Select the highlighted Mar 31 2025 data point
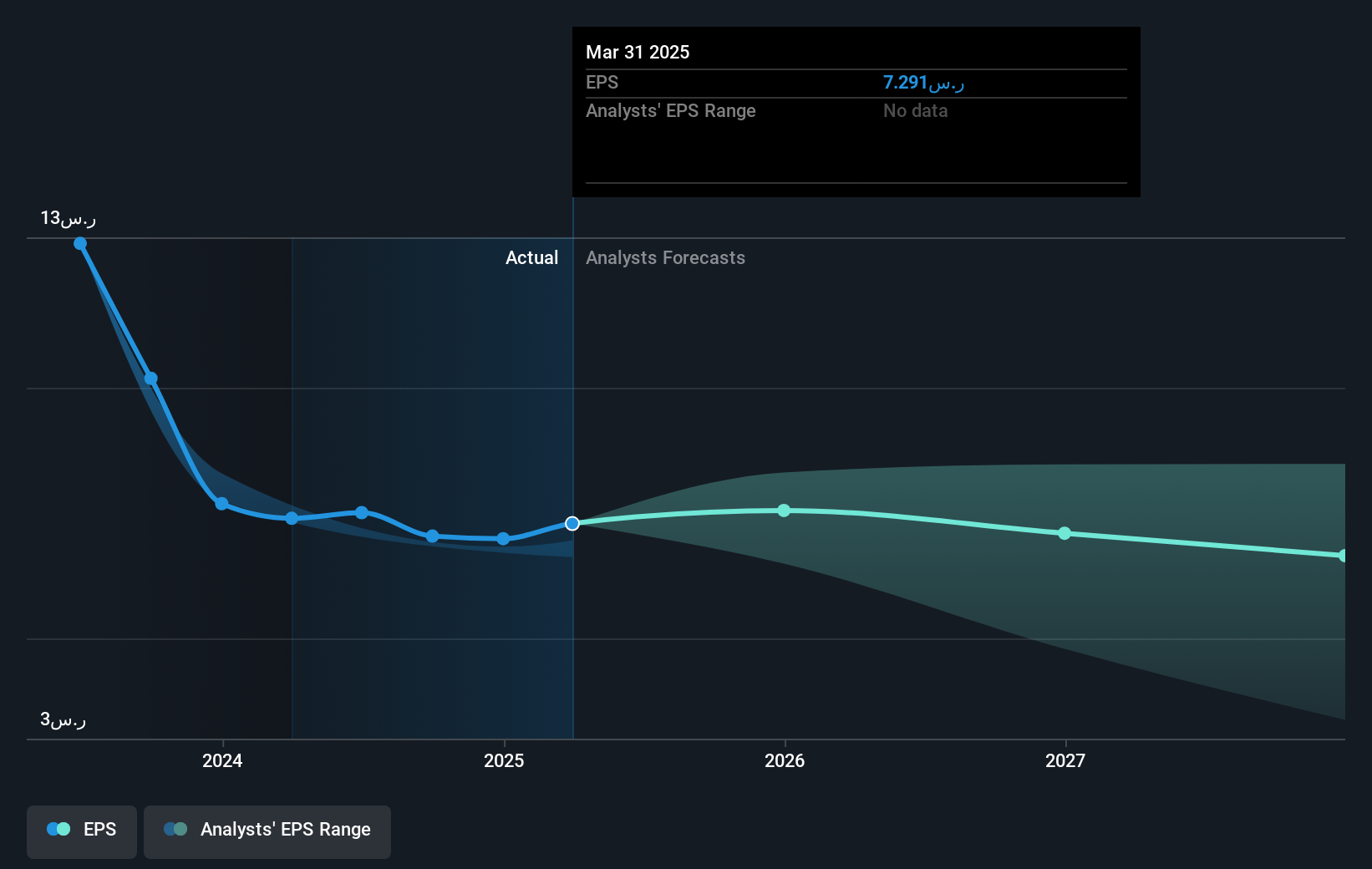The height and width of the screenshot is (869, 1372). tap(572, 524)
